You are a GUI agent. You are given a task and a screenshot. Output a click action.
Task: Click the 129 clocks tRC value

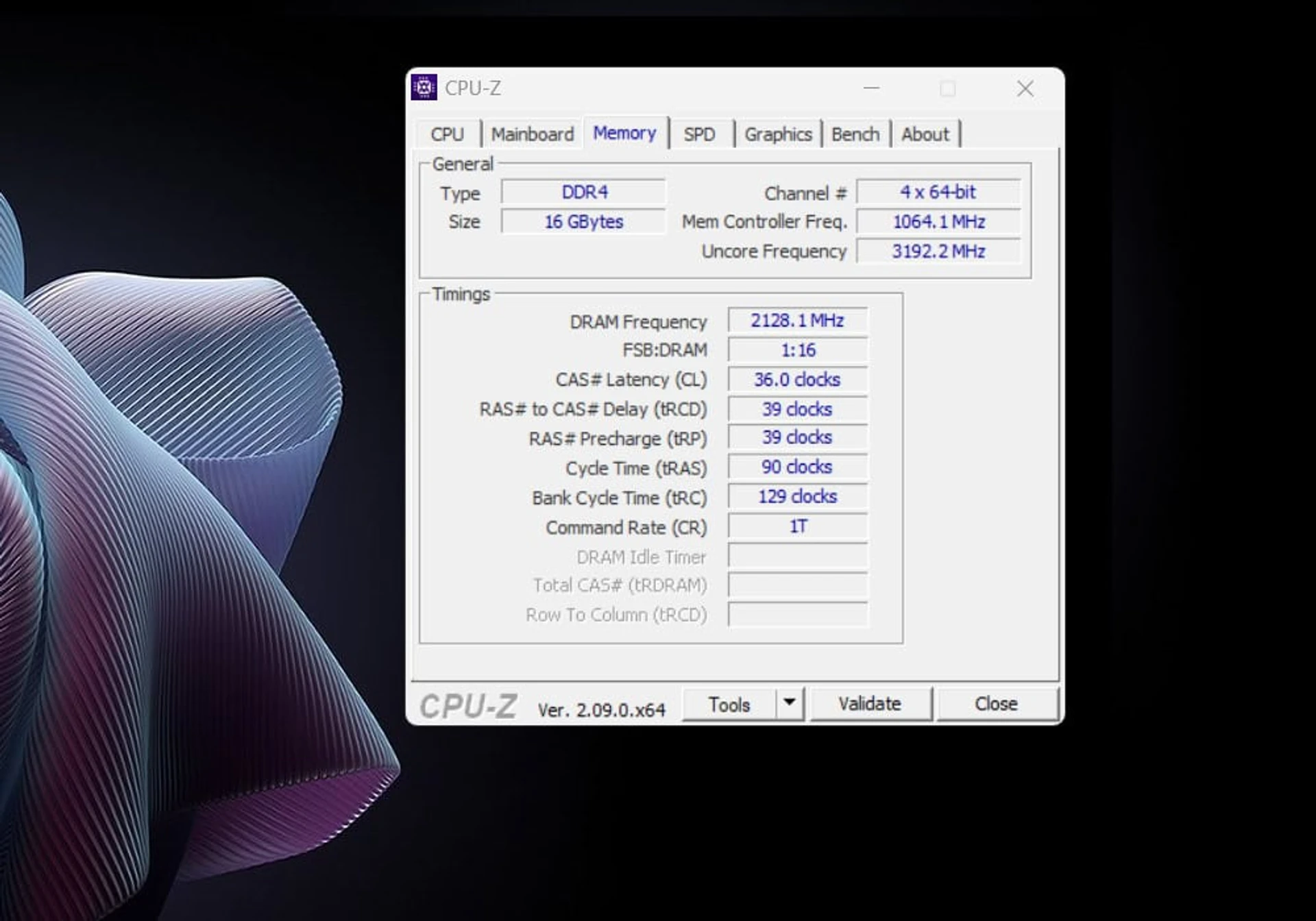pyautogui.click(x=797, y=496)
